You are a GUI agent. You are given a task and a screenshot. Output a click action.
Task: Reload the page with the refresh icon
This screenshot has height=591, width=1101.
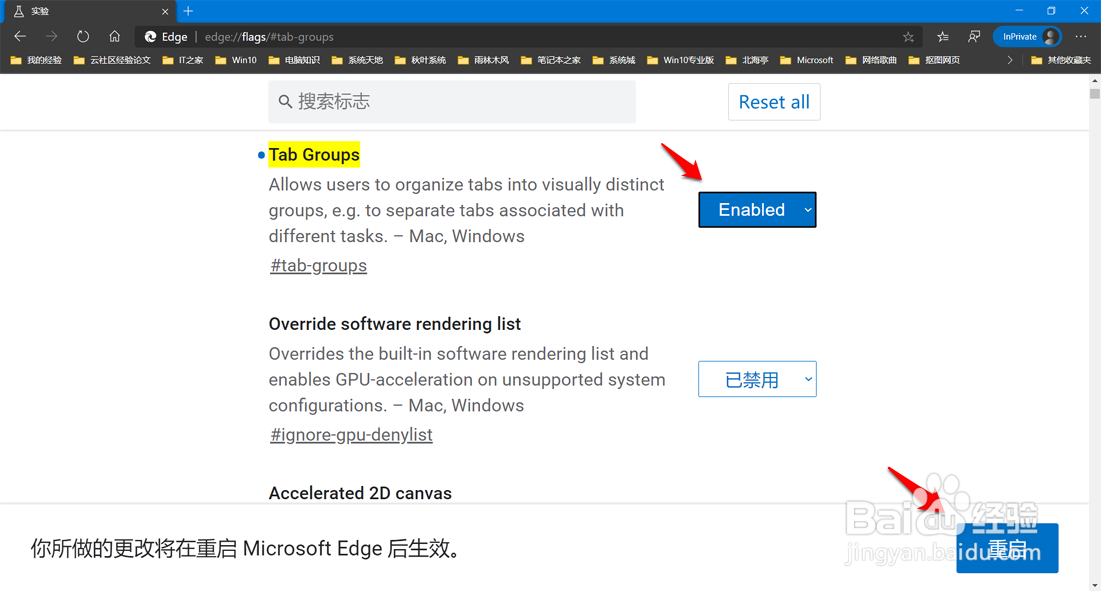83,36
